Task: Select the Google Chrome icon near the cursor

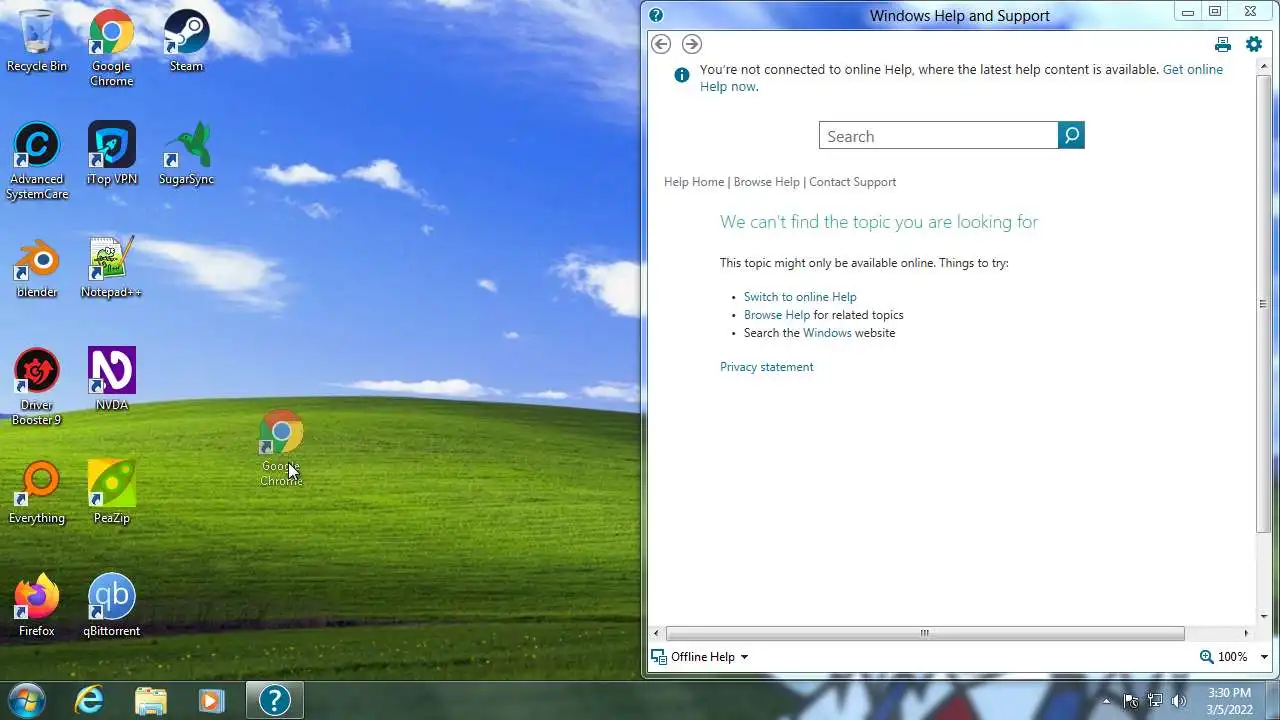Action: [281, 448]
